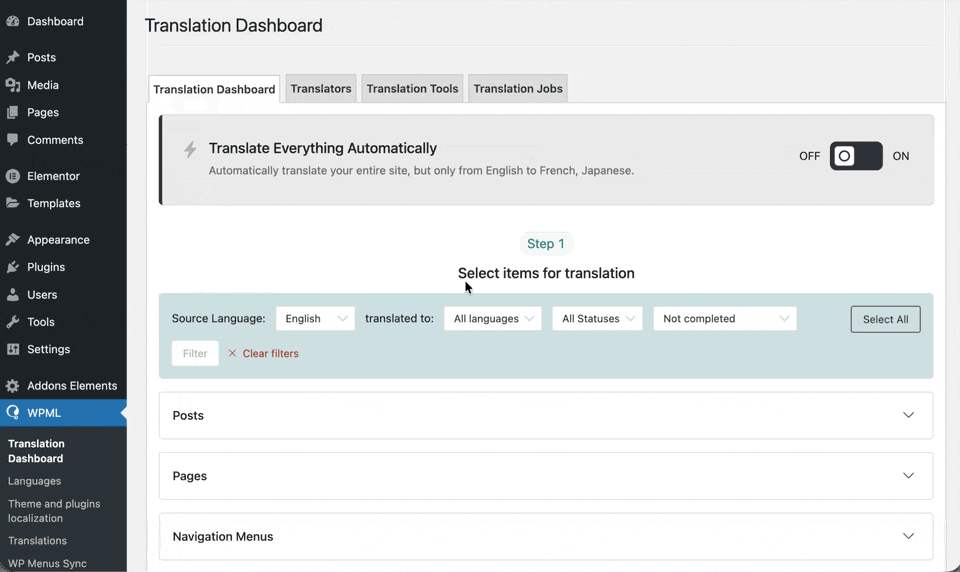Open the All Statuses dropdown
The width and height of the screenshot is (960, 572).
[598, 318]
